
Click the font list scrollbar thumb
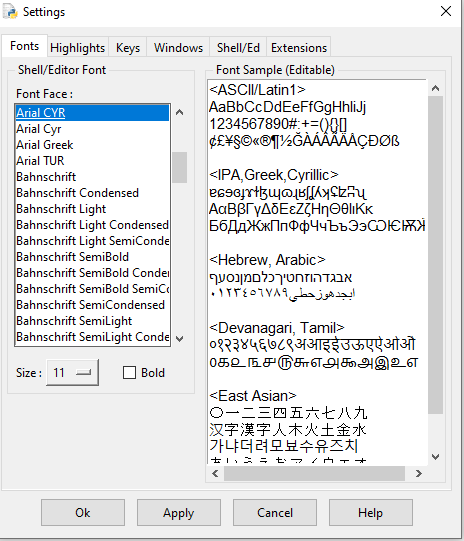pyautogui.click(x=179, y=167)
